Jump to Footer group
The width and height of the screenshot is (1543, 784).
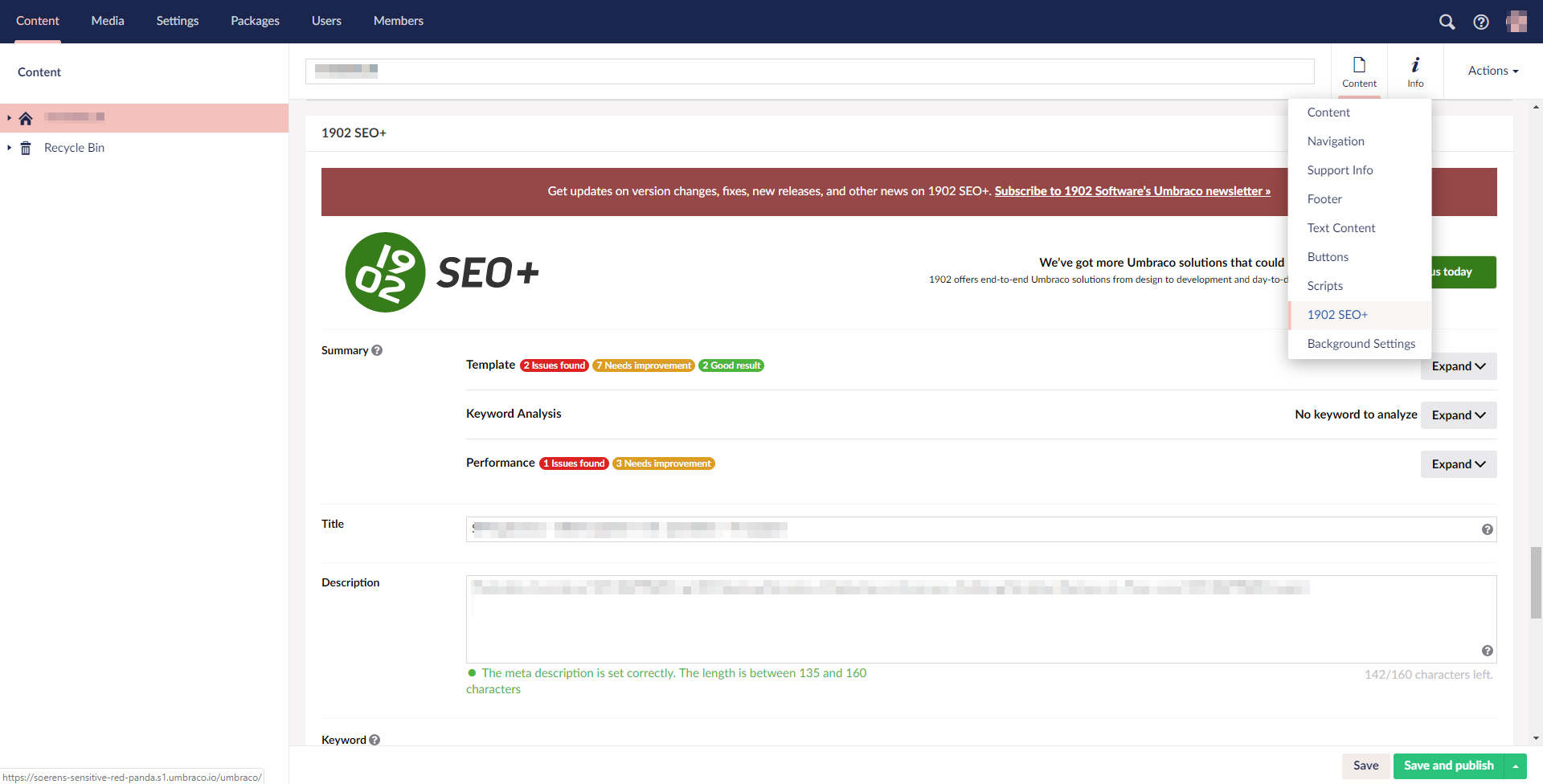[1360, 199]
